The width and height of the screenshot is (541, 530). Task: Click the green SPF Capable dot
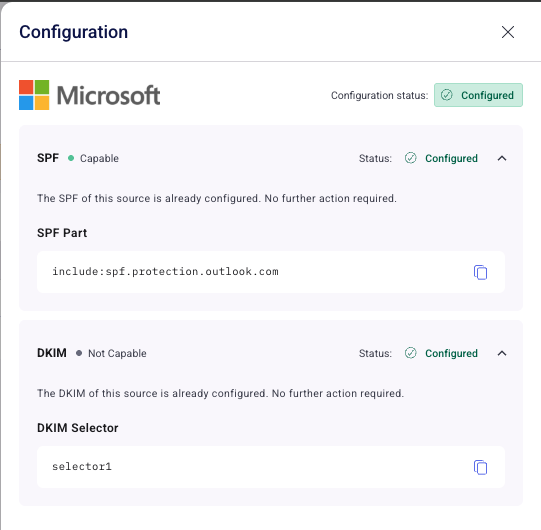pos(71,158)
